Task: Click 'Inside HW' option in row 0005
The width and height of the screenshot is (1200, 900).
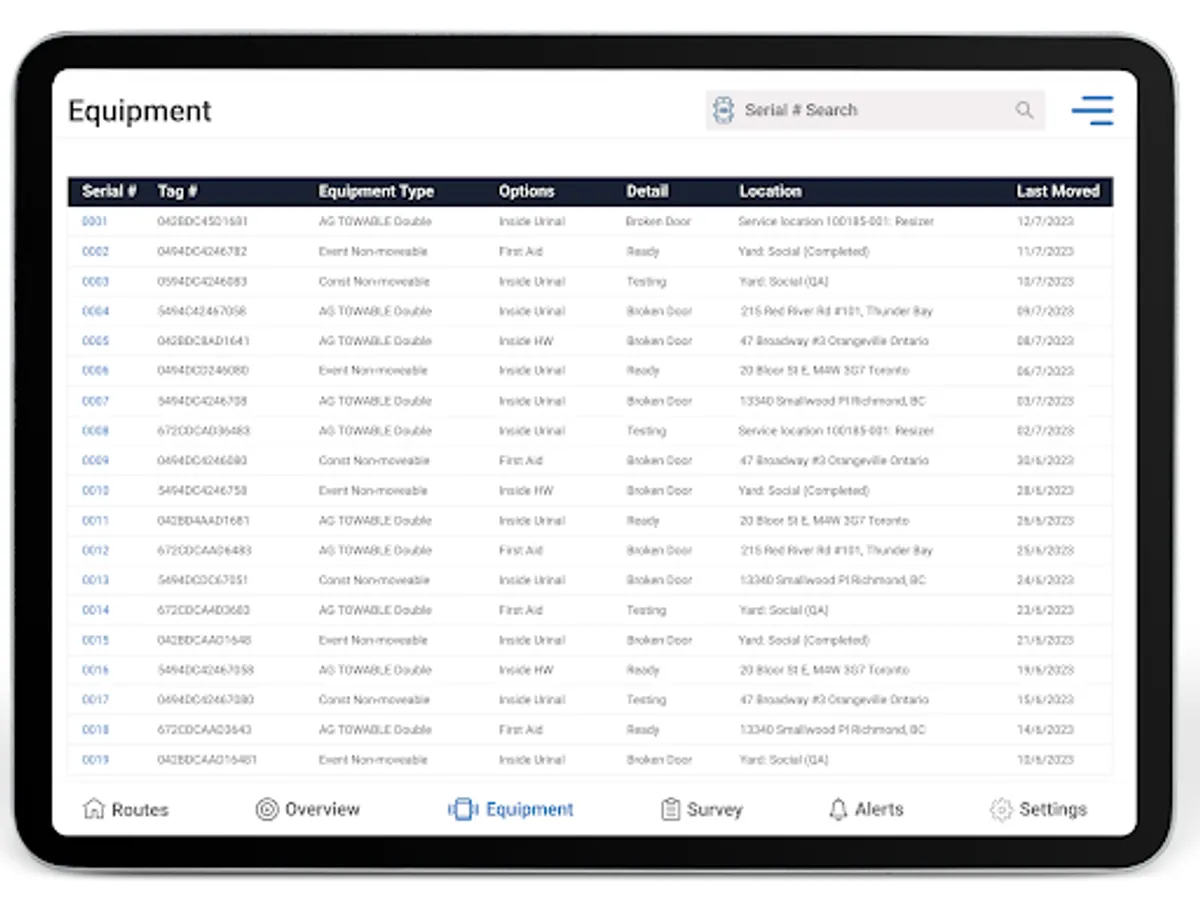Action: pyautogui.click(x=526, y=341)
